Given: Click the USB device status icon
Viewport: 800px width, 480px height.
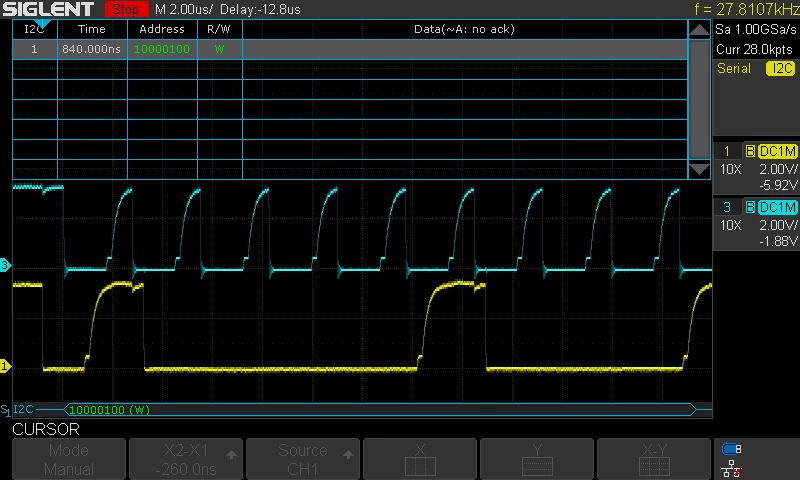Looking at the screenshot, I should click(x=732, y=449).
